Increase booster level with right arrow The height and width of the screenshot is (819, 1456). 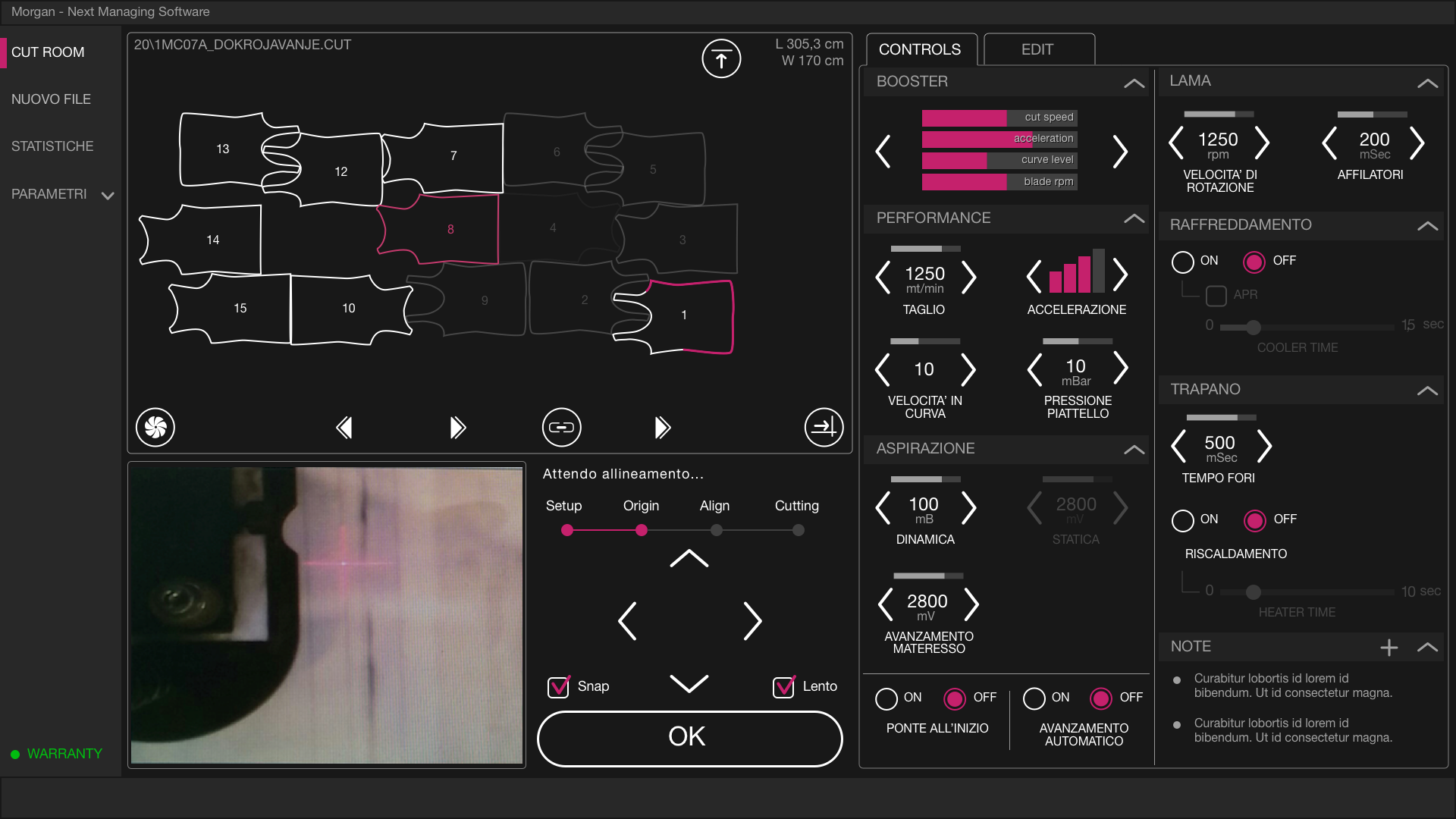(x=1120, y=151)
